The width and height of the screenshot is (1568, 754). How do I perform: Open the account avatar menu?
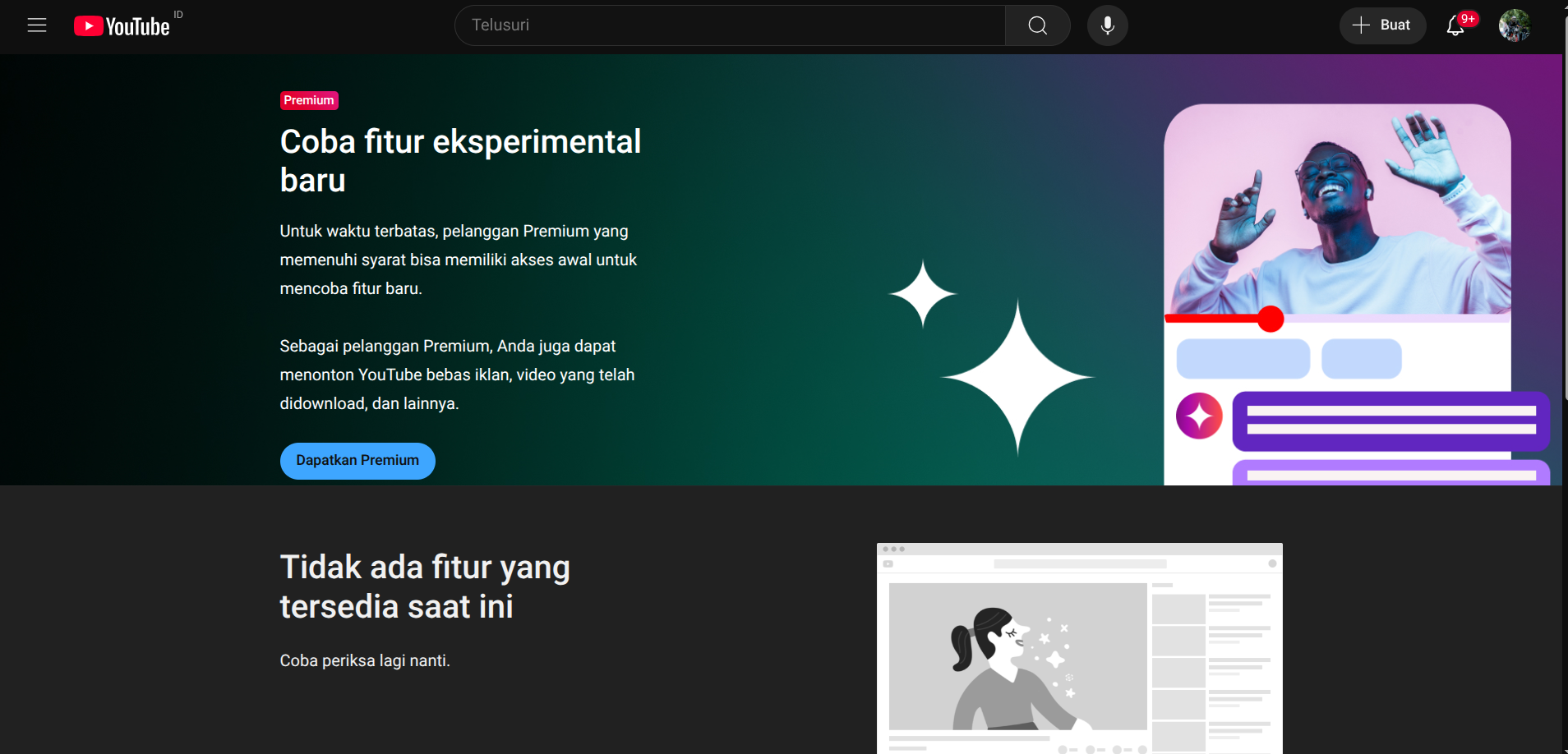pyautogui.click(x=1515, y=25)
